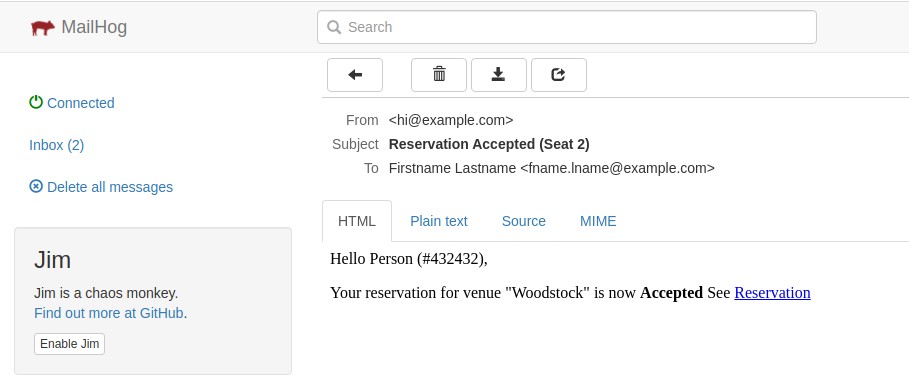Viewport: 909px width, 391px height.
Task: Focus the Search input field
Action: [x=567, y=27]
